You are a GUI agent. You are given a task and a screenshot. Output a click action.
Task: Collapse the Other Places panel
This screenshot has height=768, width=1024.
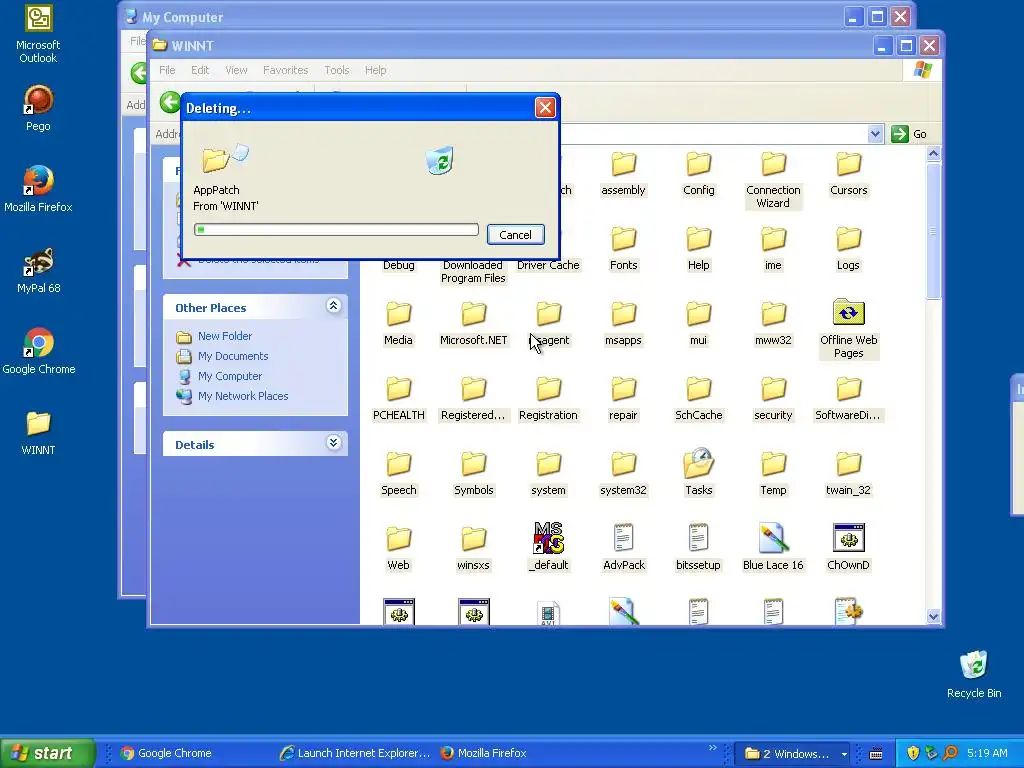pyautogui.click(x=333, y=306)
